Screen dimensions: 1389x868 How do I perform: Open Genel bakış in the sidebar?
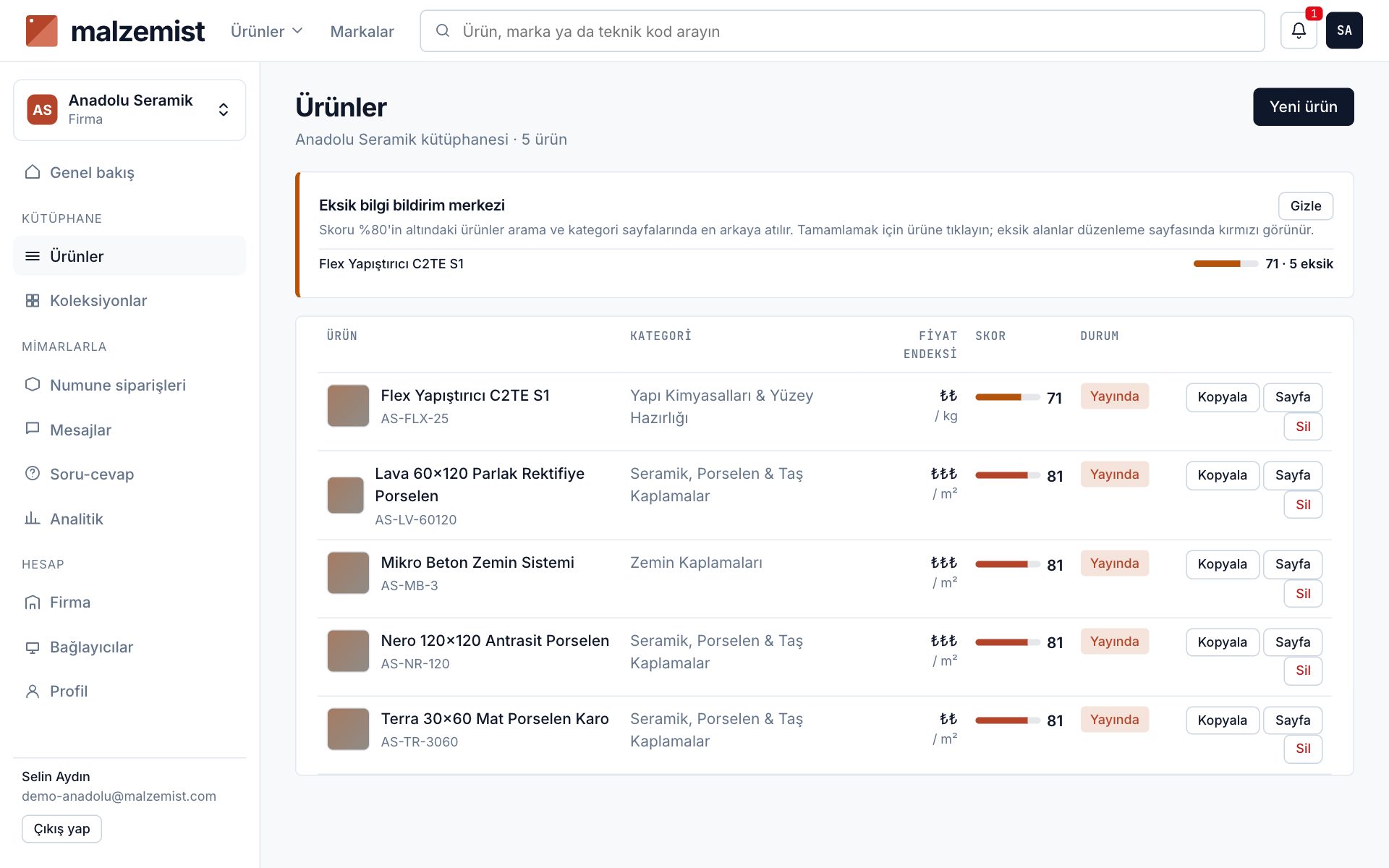(129, 172)
